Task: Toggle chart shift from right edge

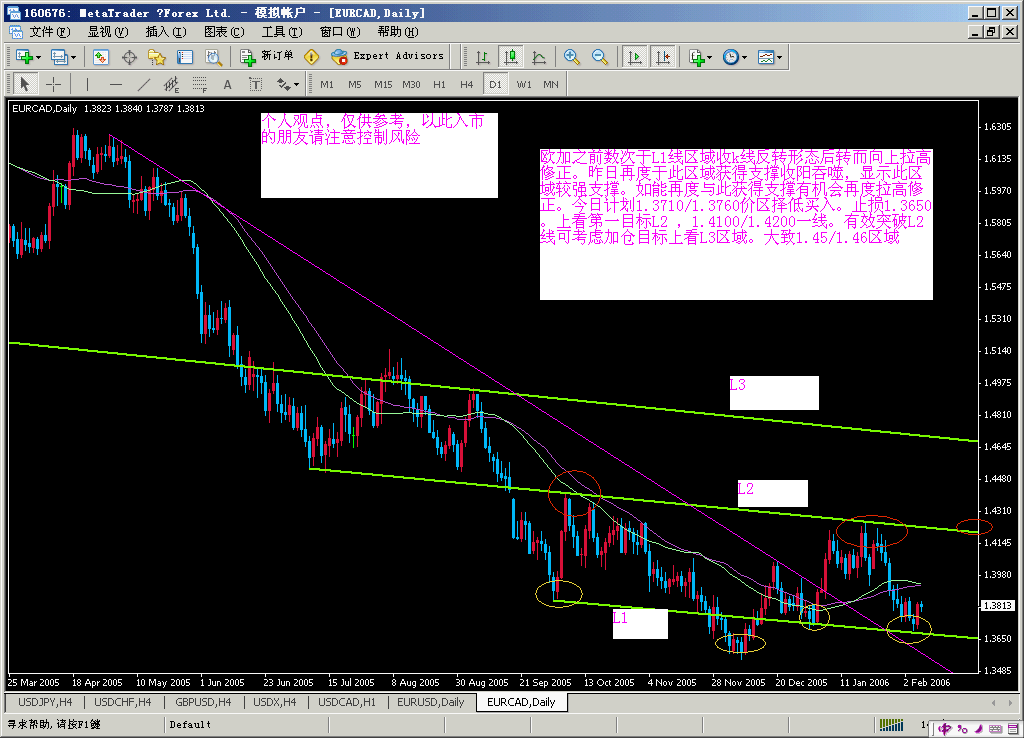Action: click(x=663, y=57)
